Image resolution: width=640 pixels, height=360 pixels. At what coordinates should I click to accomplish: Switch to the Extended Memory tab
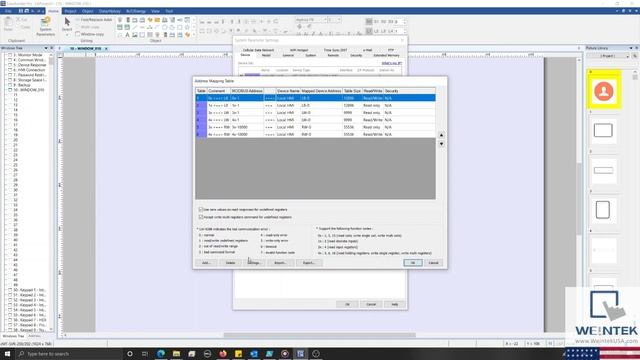[x=386, y=55]
